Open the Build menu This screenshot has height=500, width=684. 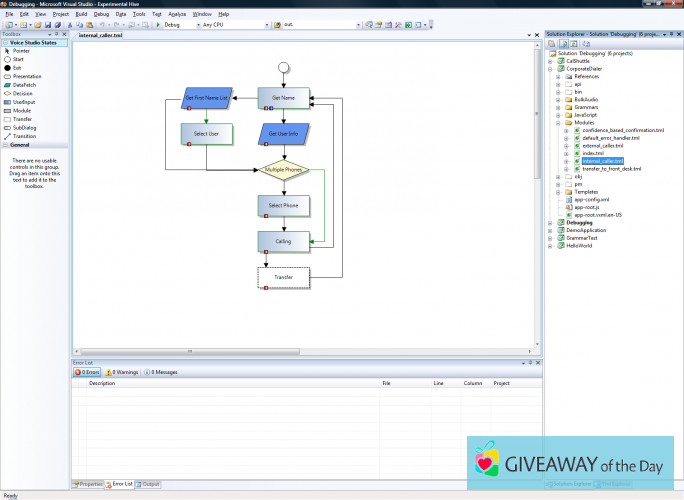coord(82,14)
